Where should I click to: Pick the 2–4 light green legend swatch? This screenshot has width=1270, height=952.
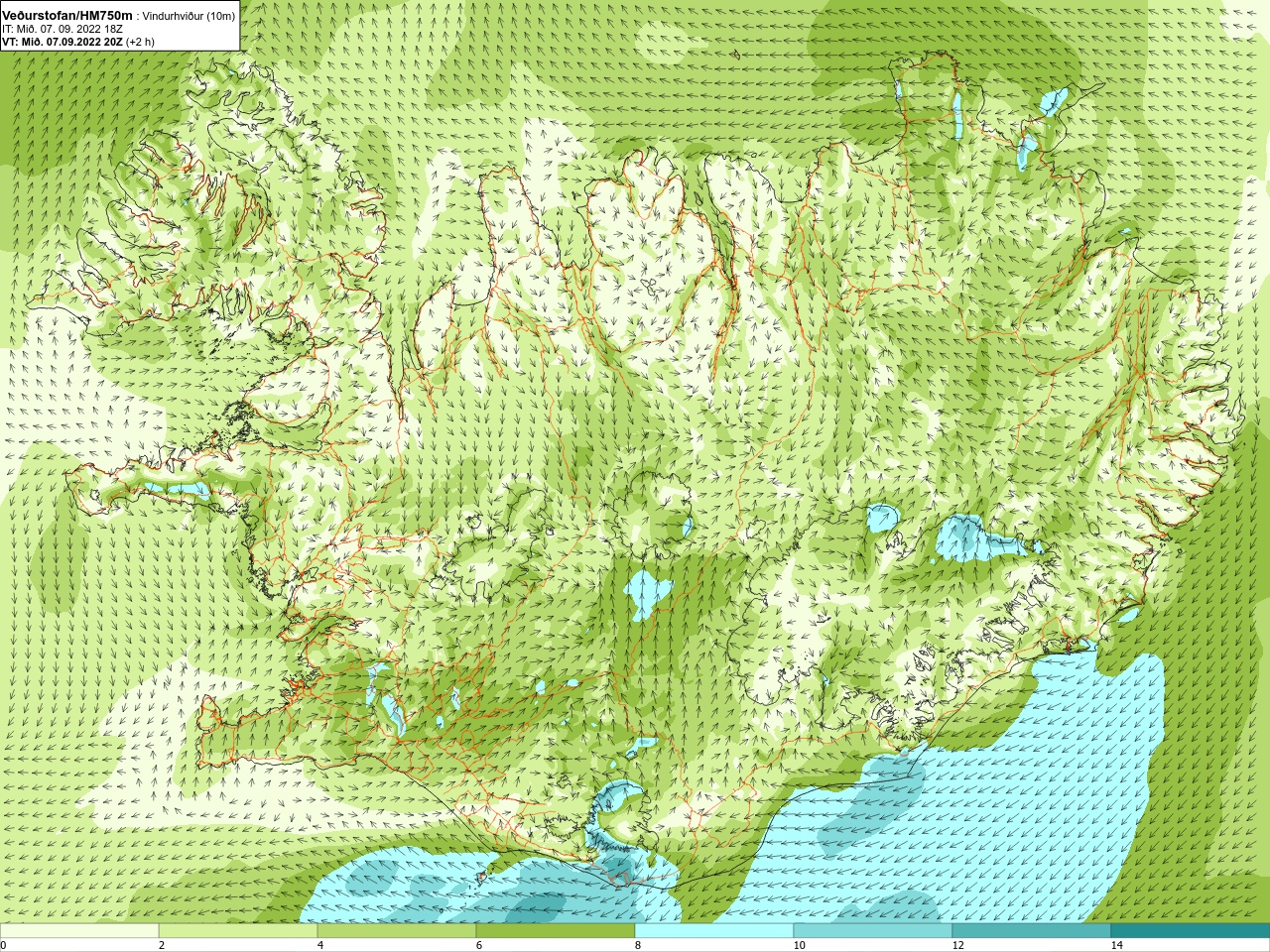pos(238,931)
